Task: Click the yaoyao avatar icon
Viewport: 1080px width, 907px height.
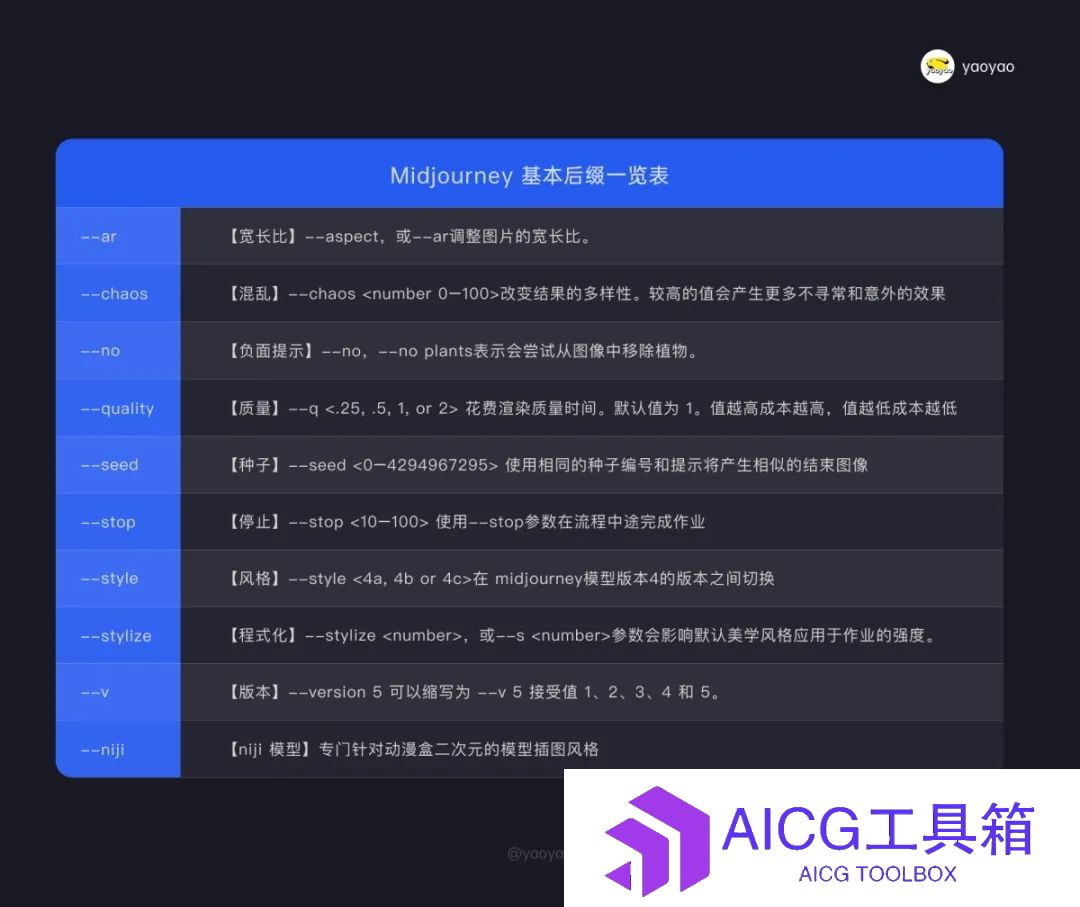Action: 937,67
